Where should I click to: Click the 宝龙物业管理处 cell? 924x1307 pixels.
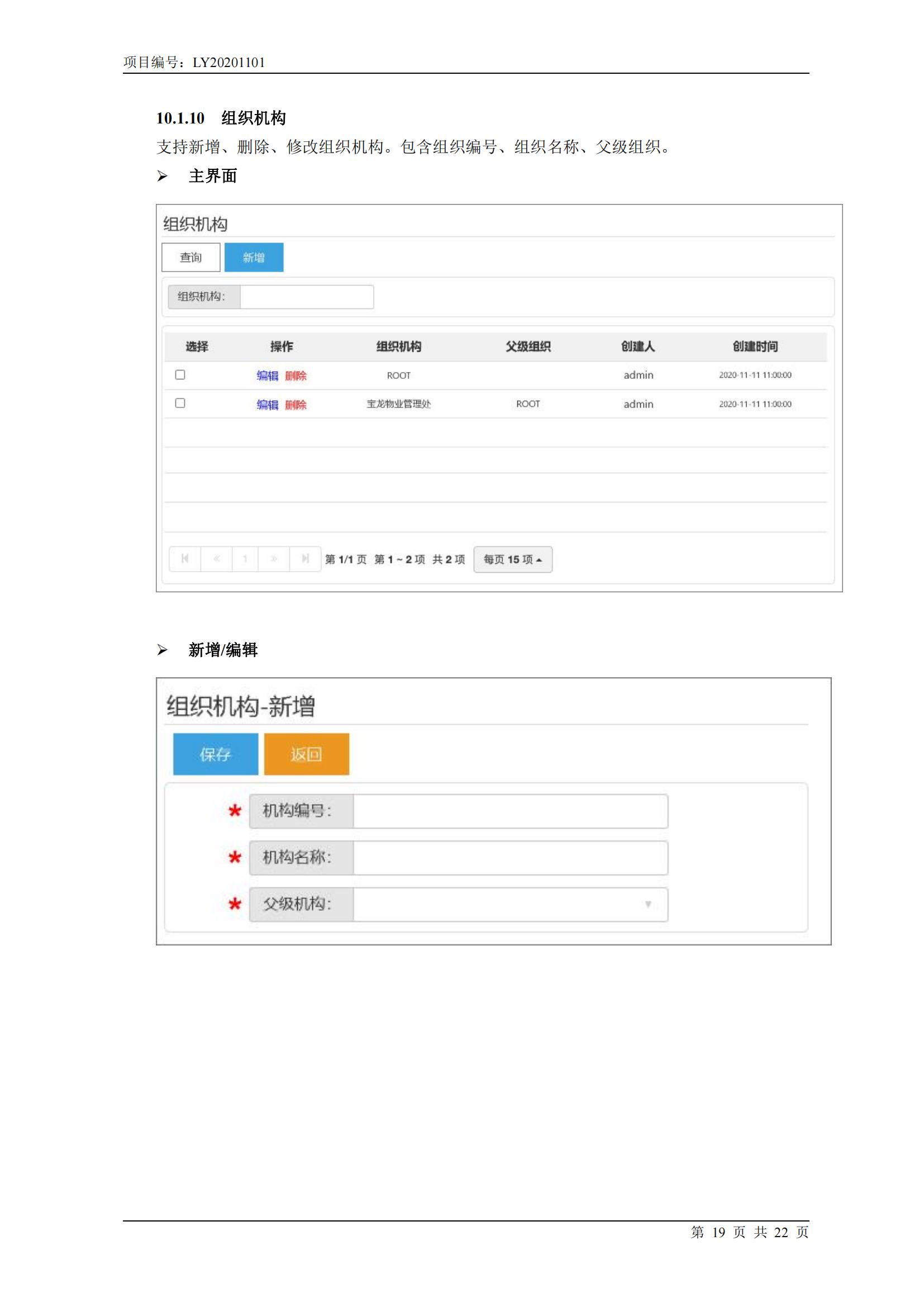pyautogui.click(x=399, y=404)
